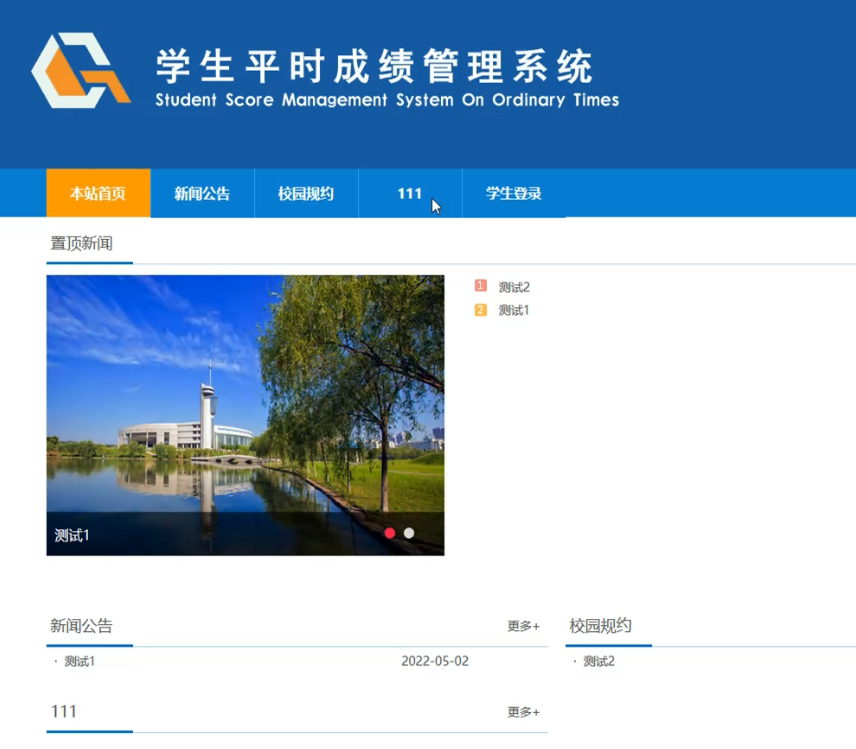Screen dimensions: 856x749
Task: Select the red carousel indicator dot
Action: click(x=390, y=533)
